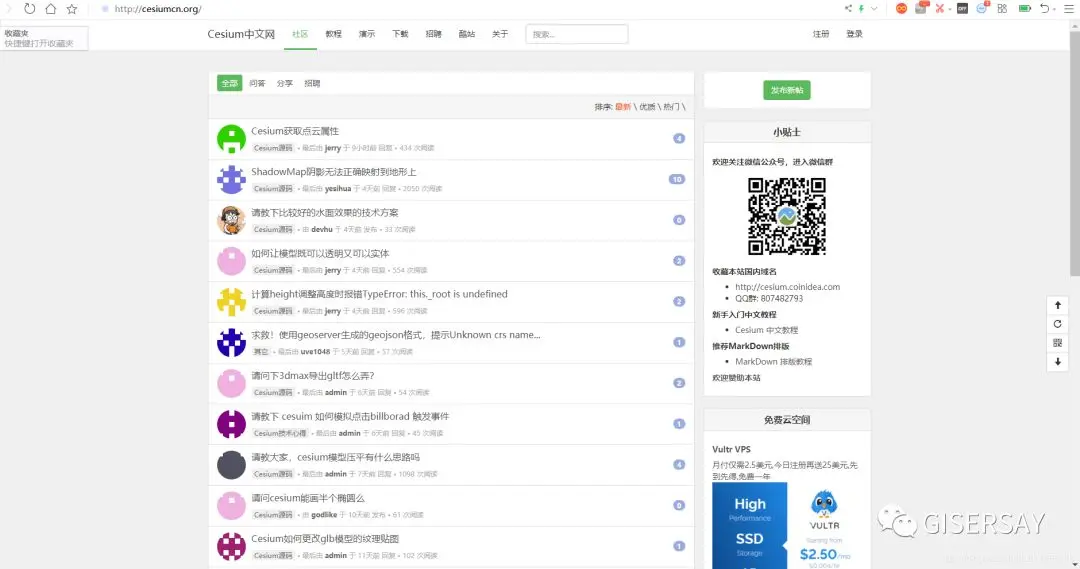Viewport: 1080px width, 569px height.
Task: Open user godlike's profile link
Action: pyautogui.click(x=324, y=515)
